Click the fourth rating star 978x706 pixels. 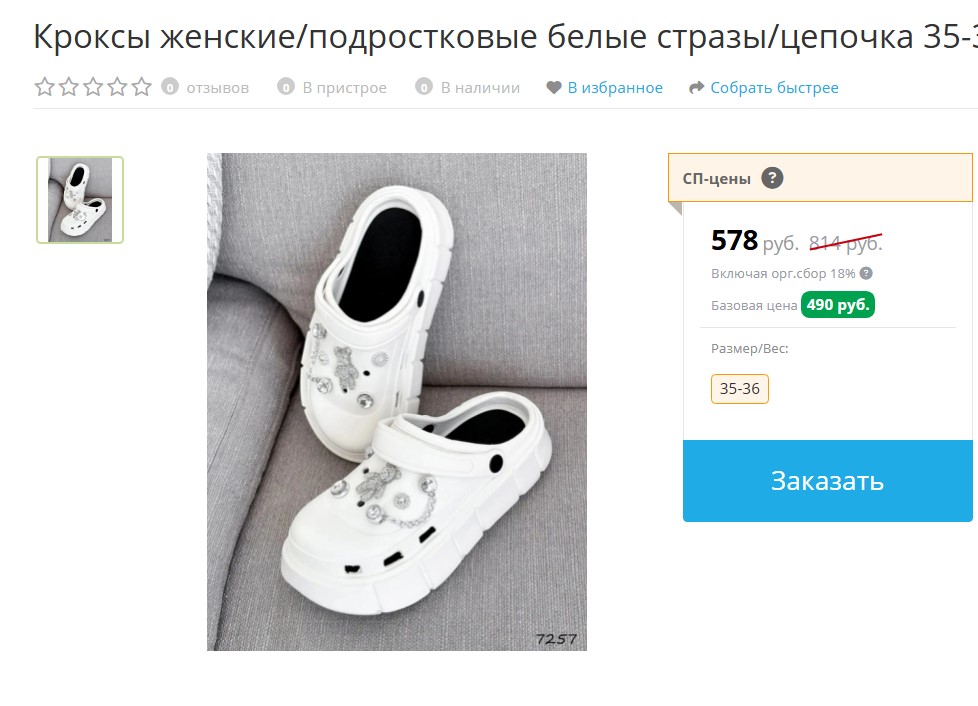[x=117, y=87]
